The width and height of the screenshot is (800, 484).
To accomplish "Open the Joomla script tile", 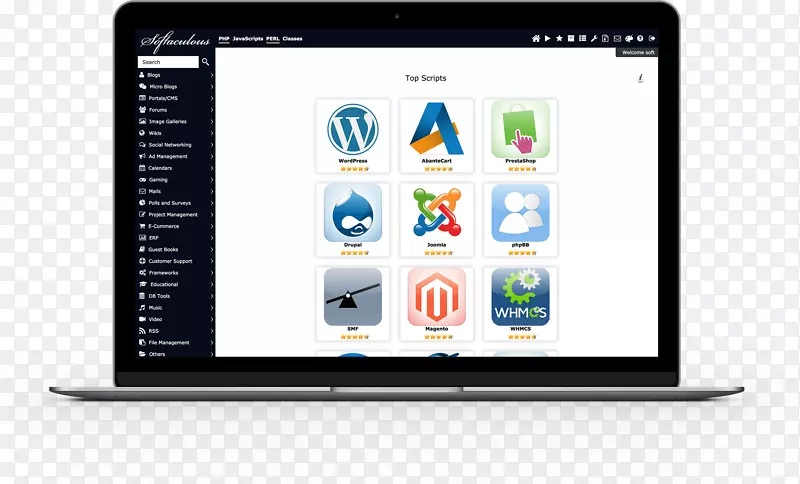I will point(437,220).
